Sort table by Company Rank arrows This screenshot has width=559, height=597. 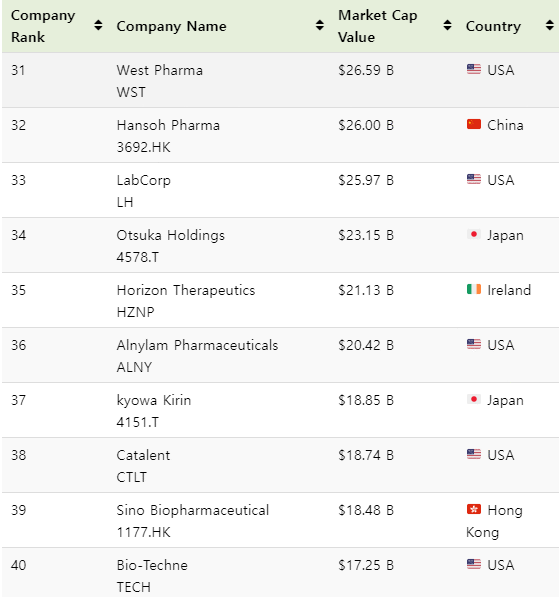98,26
